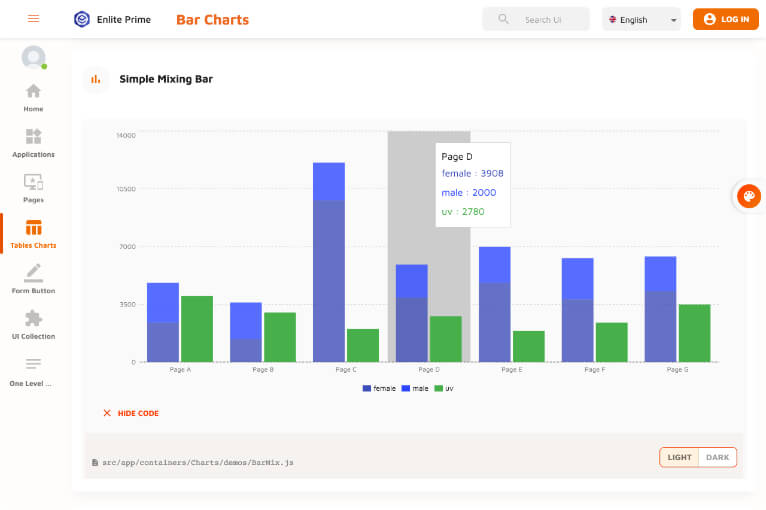This screenshot has width=766, height=510.
Task: Click the user icon in Log In button
Action: tap(709, 19)
